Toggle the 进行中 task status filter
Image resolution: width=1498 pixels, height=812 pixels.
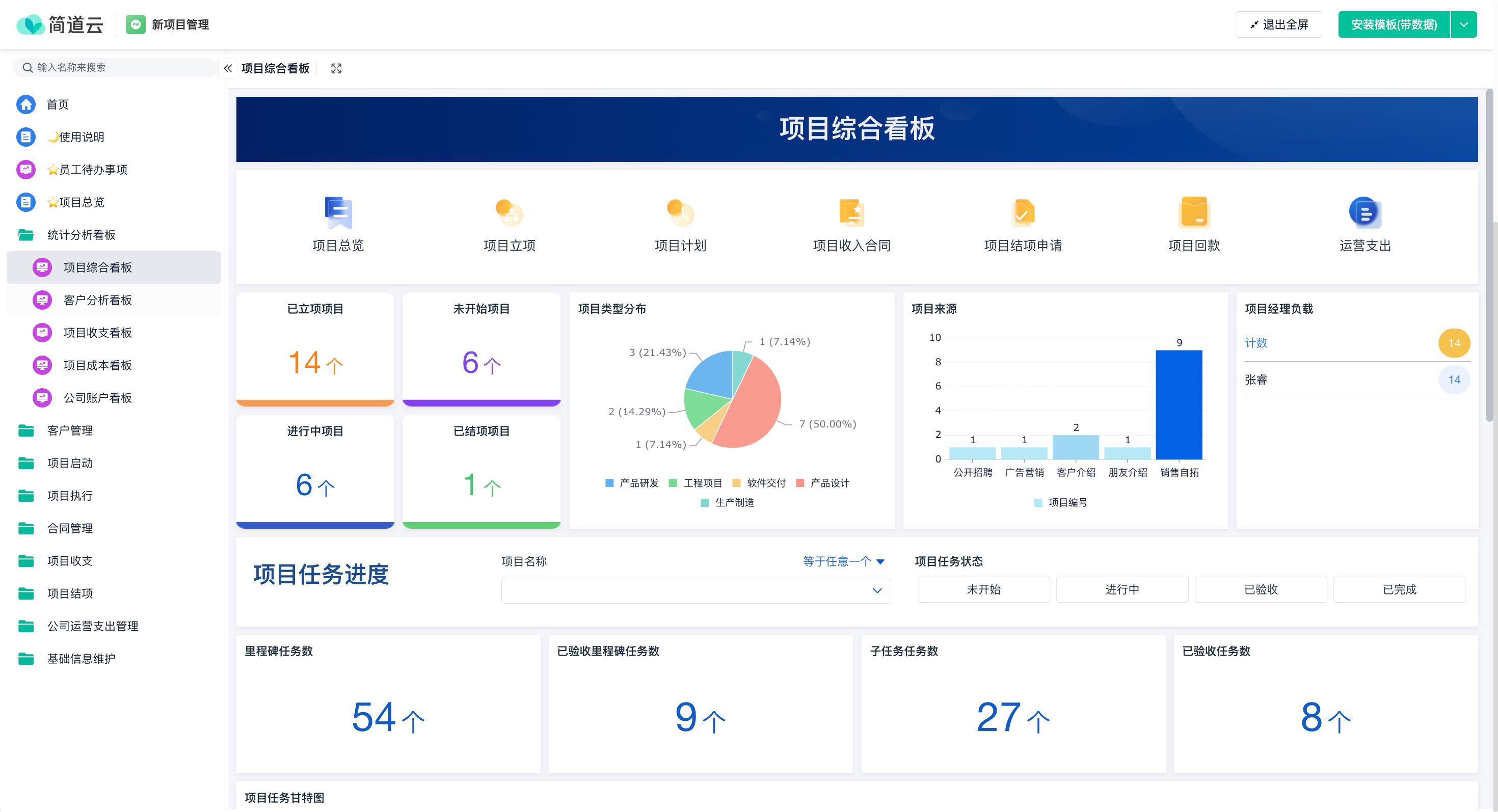click(x=1122, y=589)
